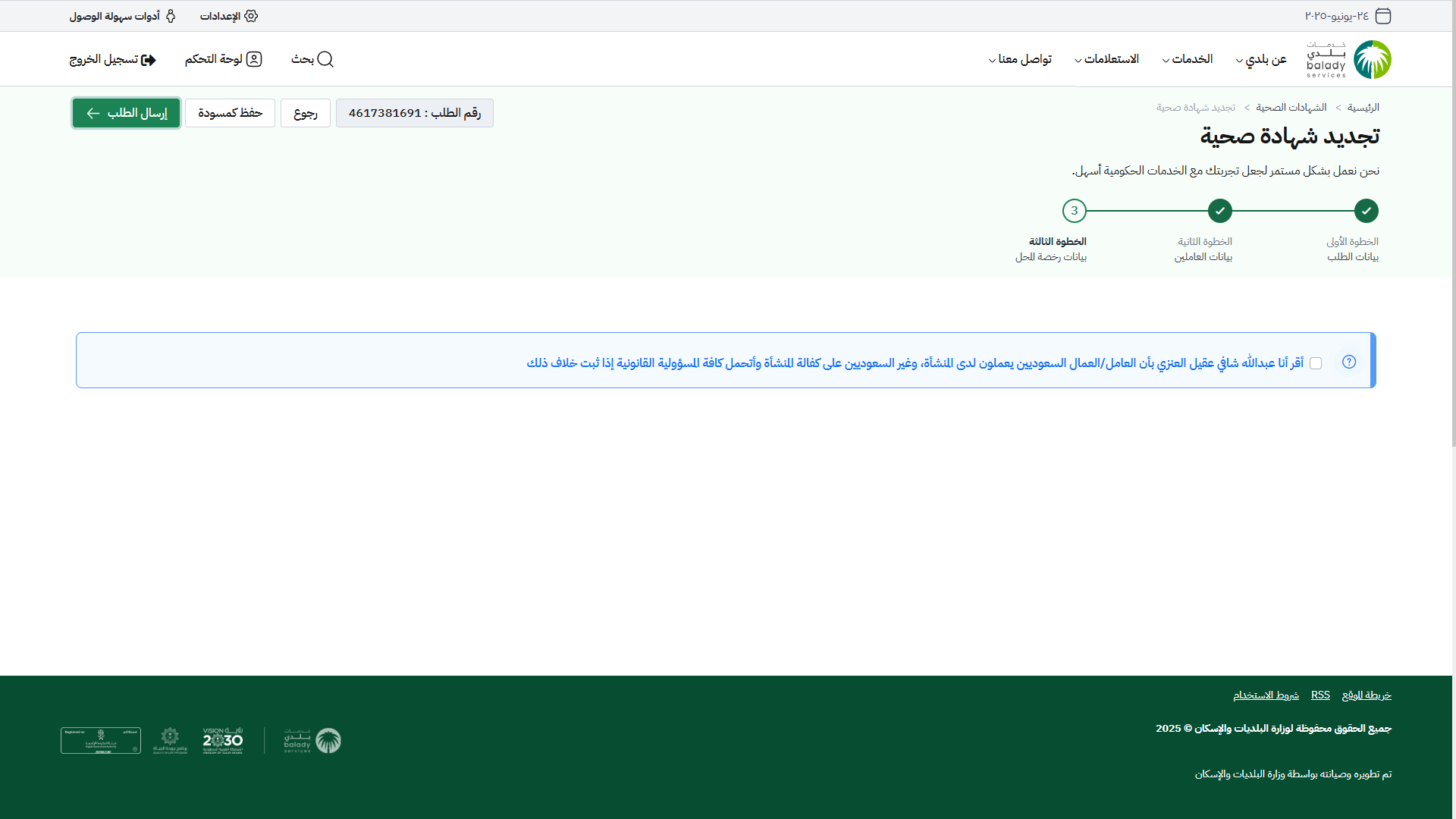Click the search magnifier icon

point(325,59)
